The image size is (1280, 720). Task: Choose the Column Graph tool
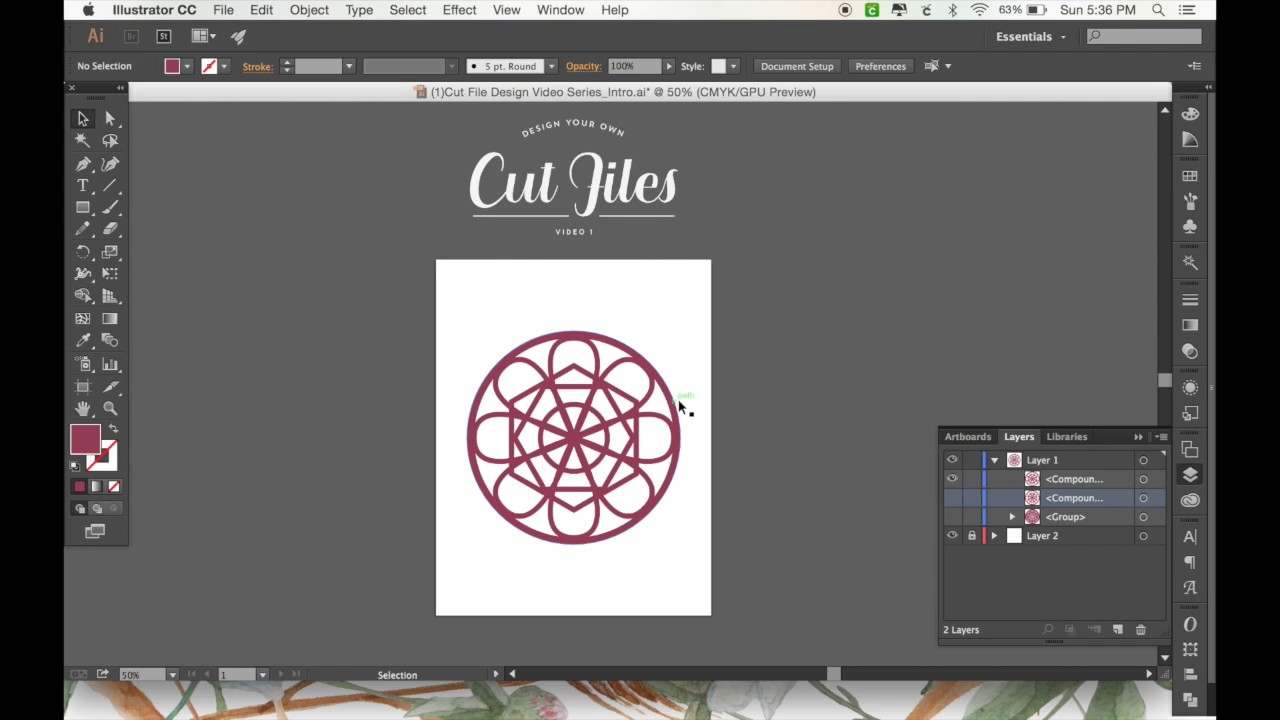tap(110, 364)
